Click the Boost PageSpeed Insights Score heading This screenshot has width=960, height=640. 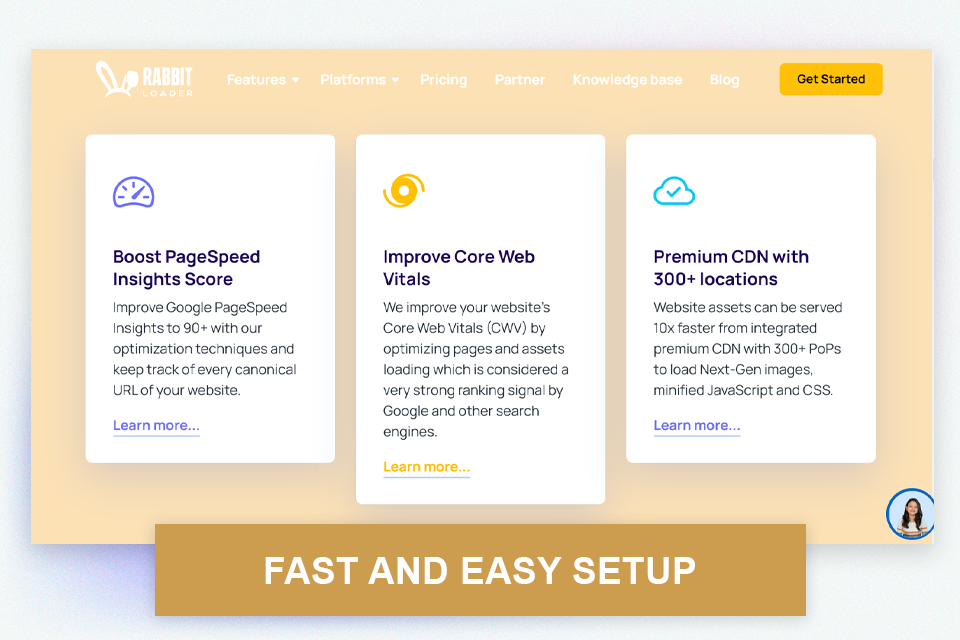click(x=186, y=268)
